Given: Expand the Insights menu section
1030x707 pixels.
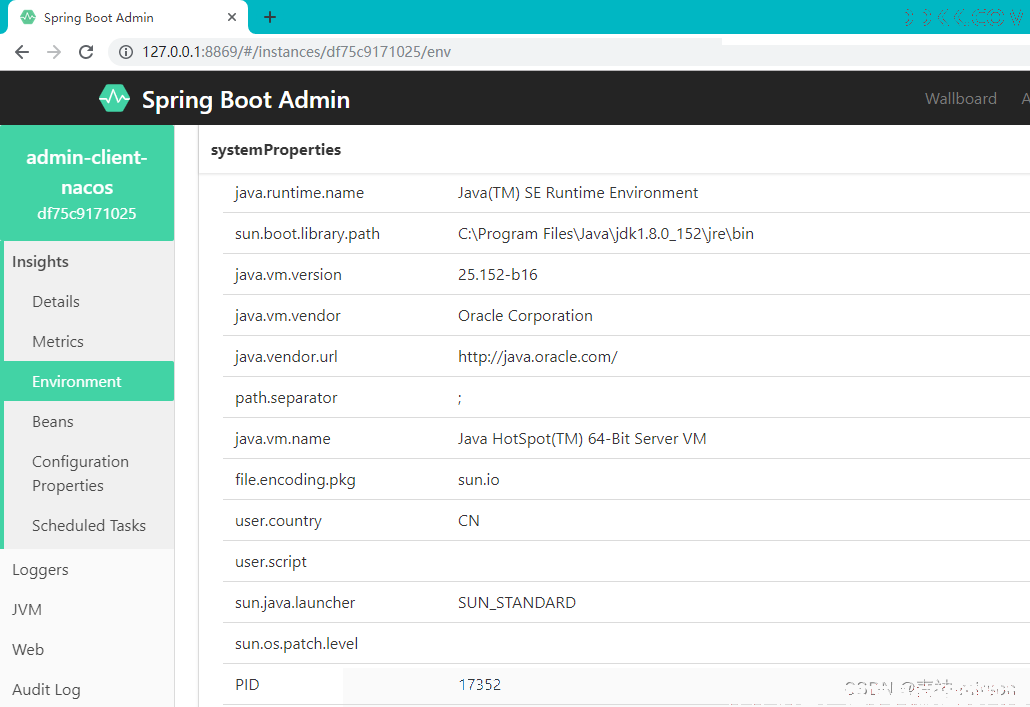Looking at the screenshot, I should [40, 262].
